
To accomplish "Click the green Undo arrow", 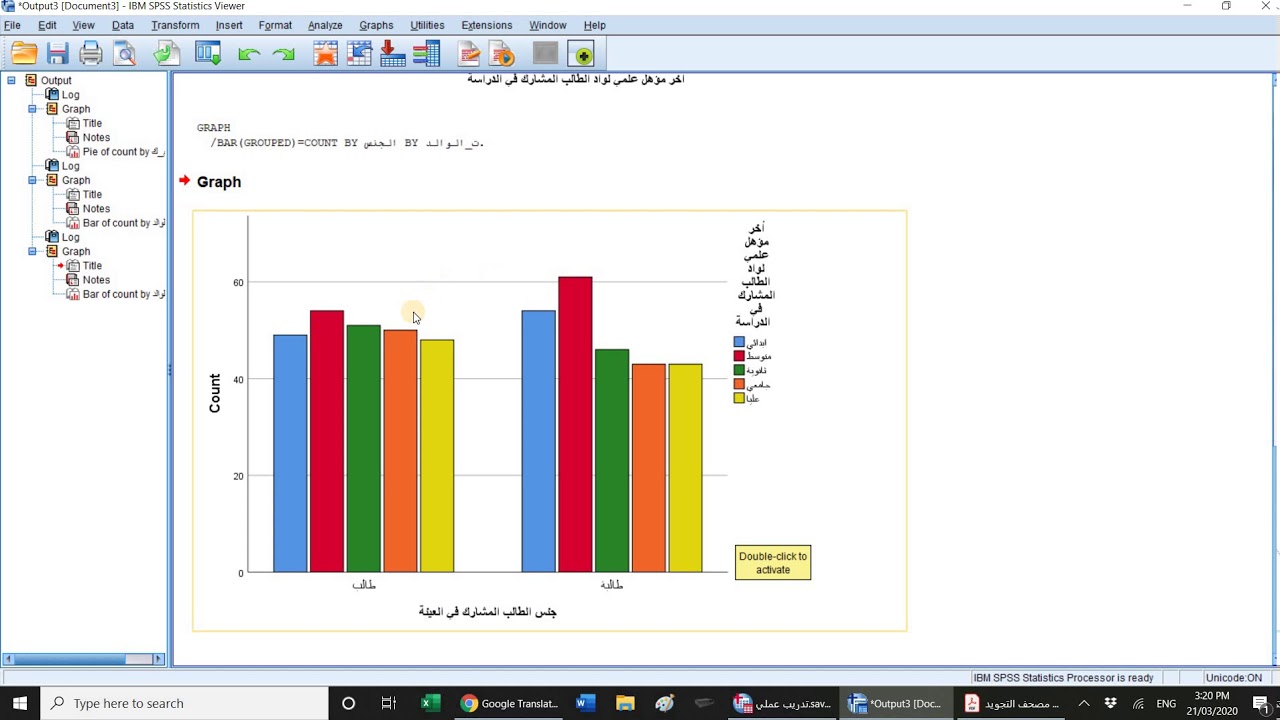I will tap(250, 54).
